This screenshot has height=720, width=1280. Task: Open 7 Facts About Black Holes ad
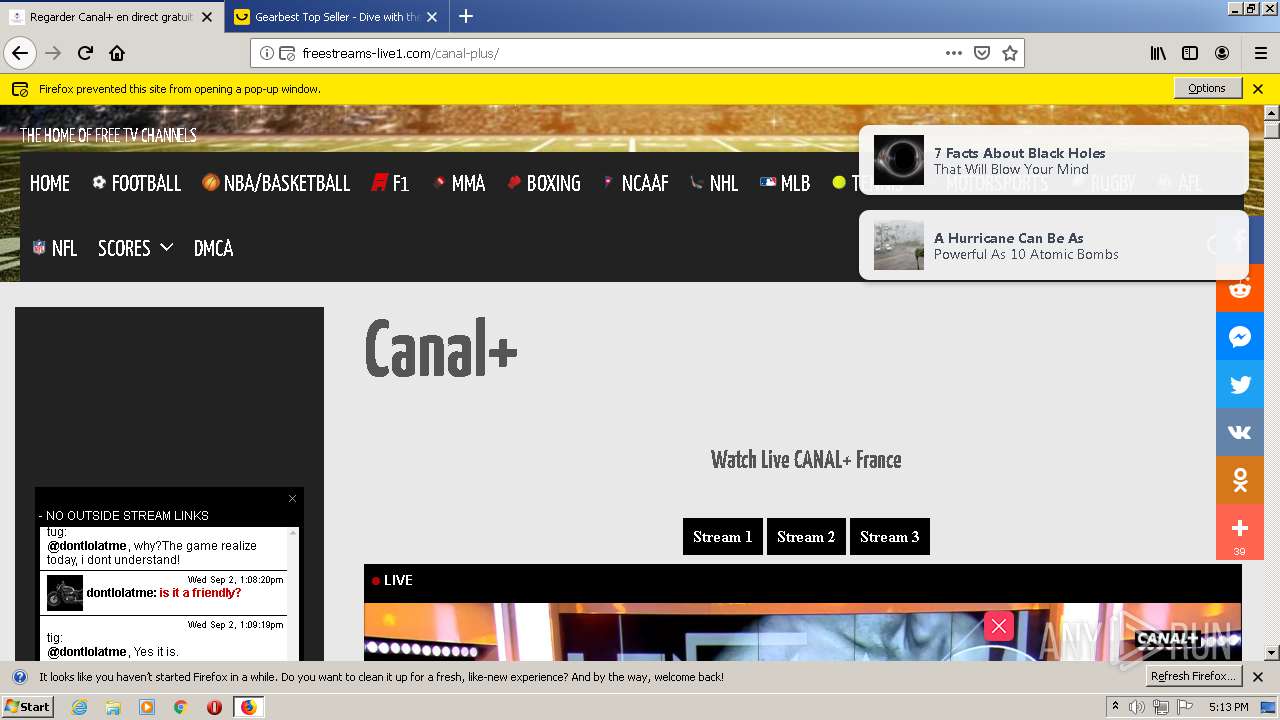(1053, 160)
